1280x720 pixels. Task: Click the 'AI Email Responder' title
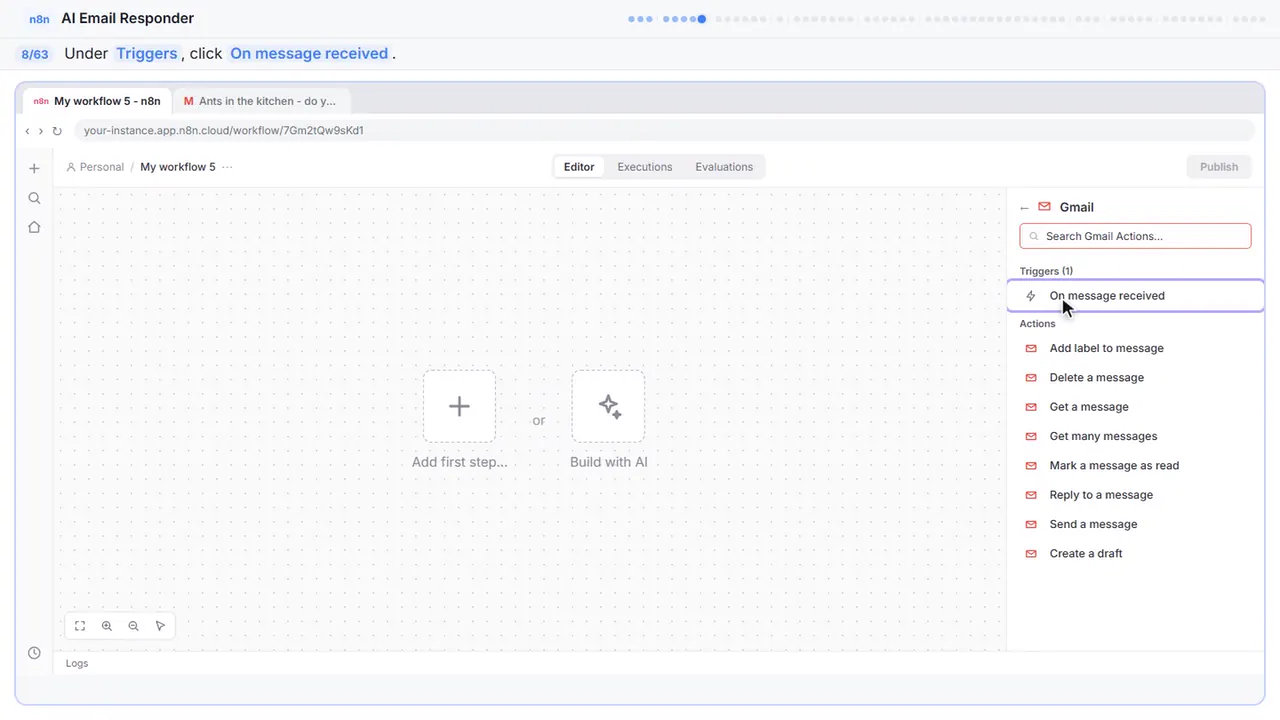click(128, 18)
